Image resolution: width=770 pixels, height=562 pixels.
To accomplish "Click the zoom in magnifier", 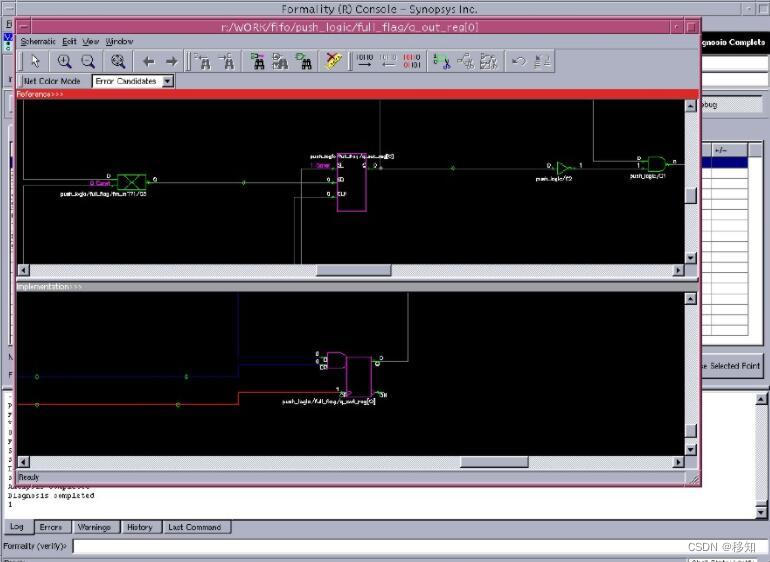I will [64, 61].
